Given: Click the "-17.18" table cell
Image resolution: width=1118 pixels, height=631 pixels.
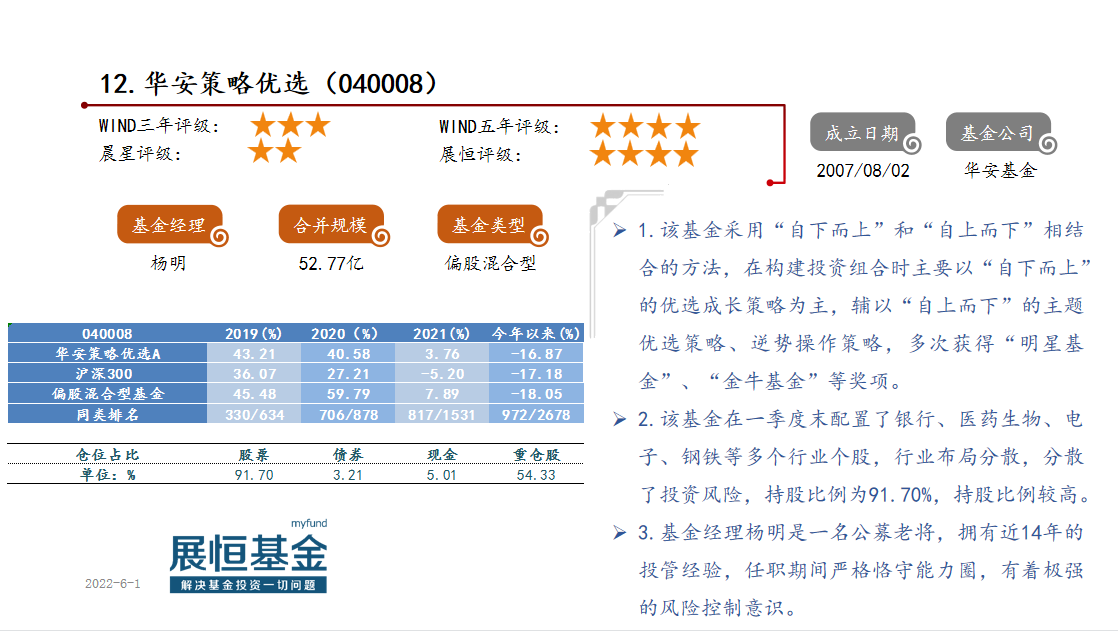Looking at the screenshot, I should click(x=536, y=374).
